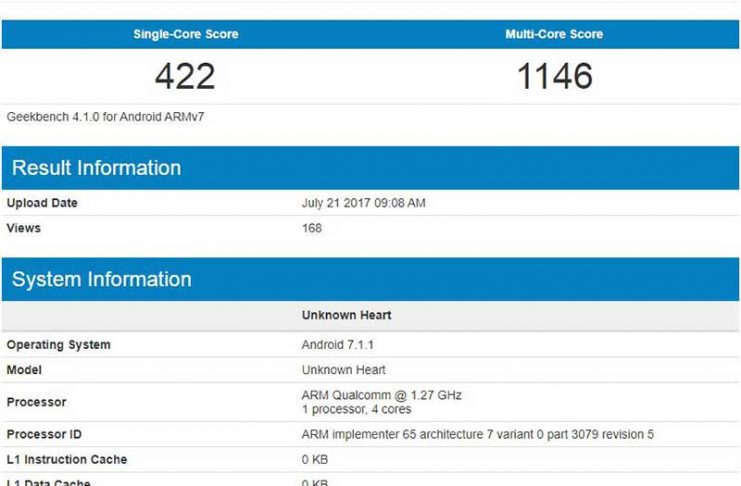Click the System Information section header
Image resolution: width=741 pixels, height=486 pixels.
tap(102, 280)
